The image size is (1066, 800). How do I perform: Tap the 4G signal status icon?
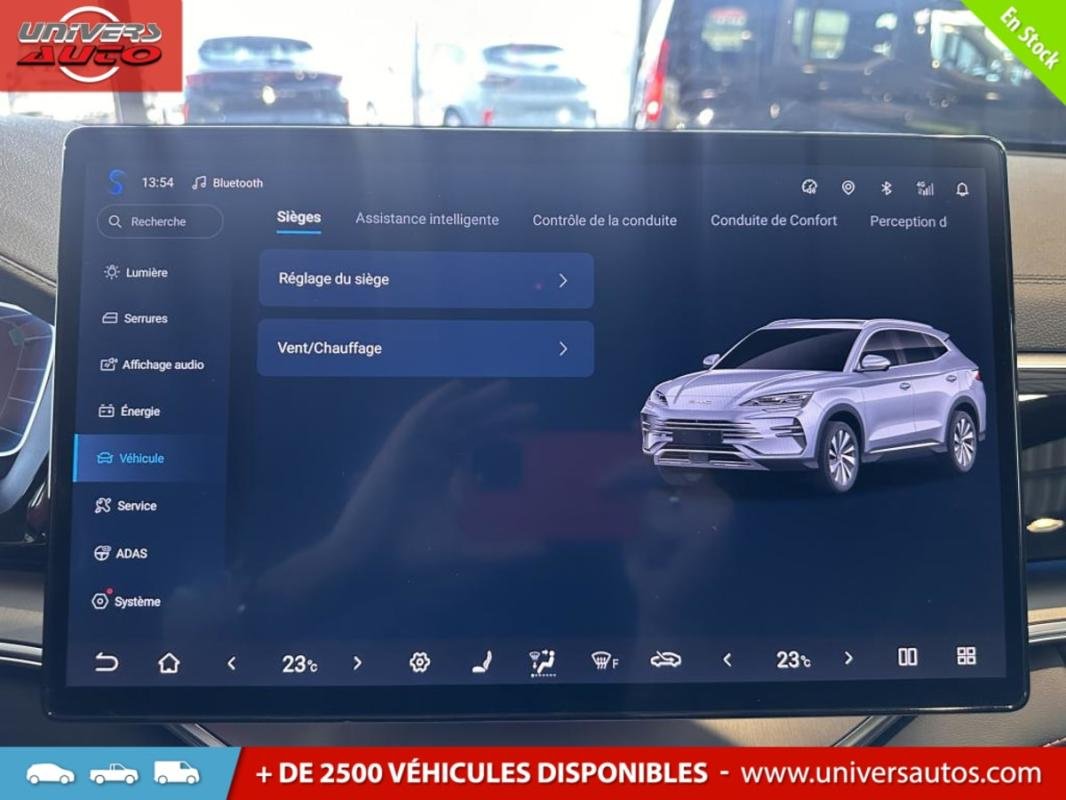pos(925,188)
